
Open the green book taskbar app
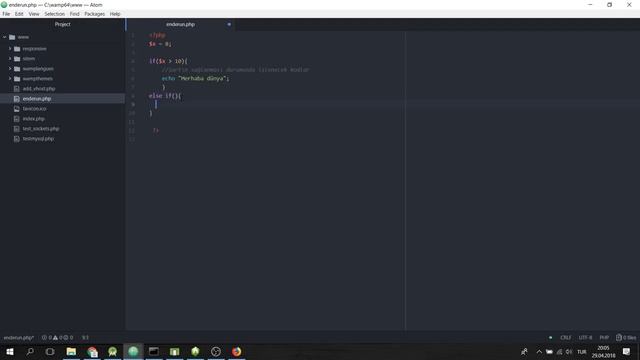pyautogui.click(x=175, y=351)
